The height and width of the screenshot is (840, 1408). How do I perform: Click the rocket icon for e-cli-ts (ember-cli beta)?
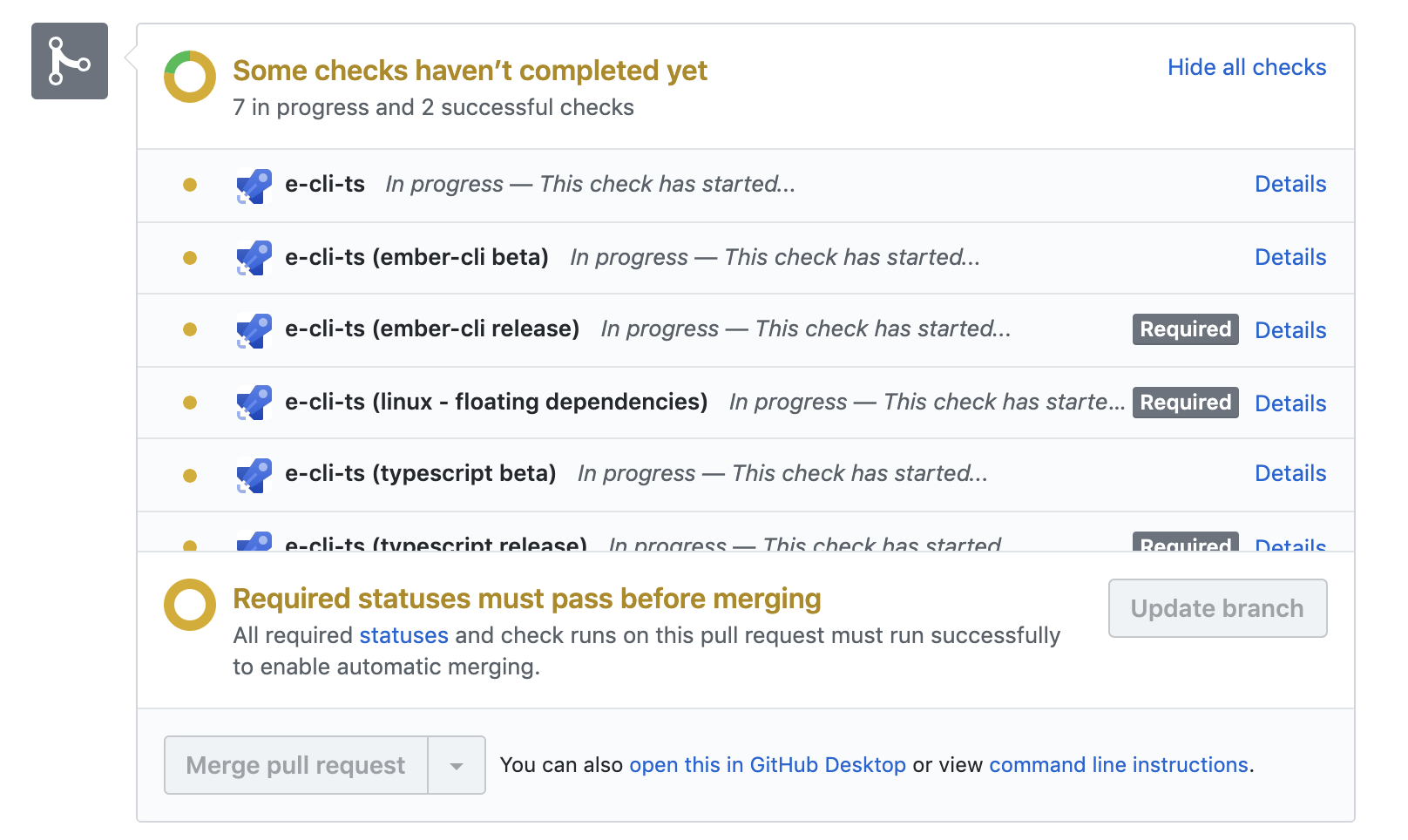254,258
